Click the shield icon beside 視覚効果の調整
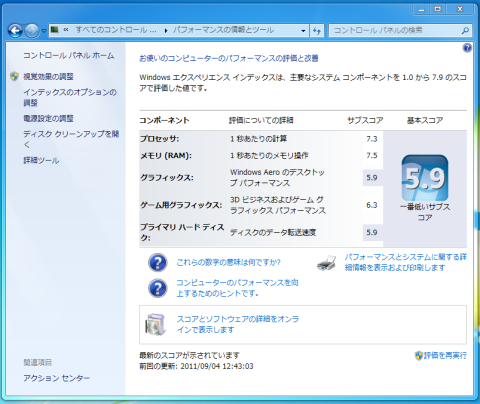This screenshot has height=404, width=480. tap(14, 76)
